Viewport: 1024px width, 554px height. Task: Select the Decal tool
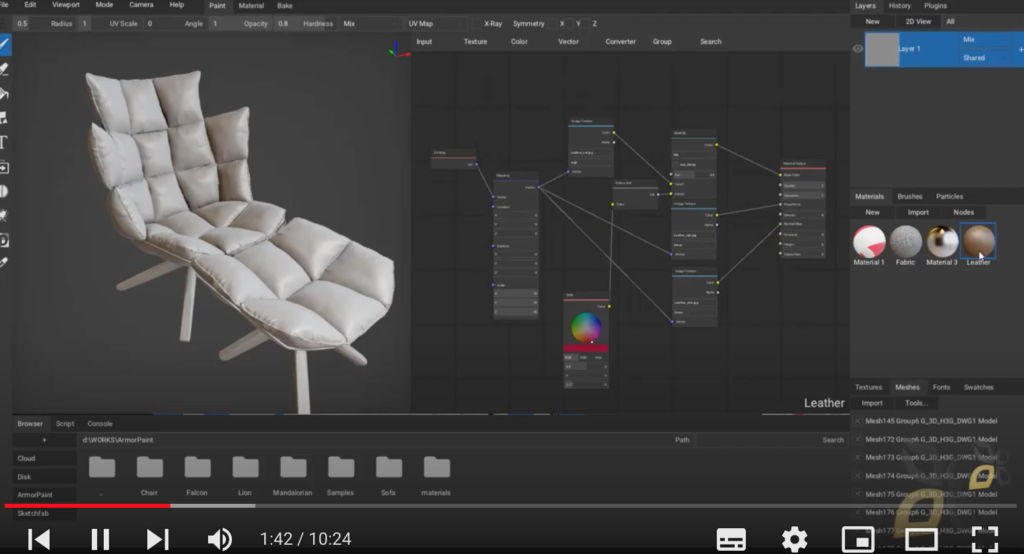5,118
